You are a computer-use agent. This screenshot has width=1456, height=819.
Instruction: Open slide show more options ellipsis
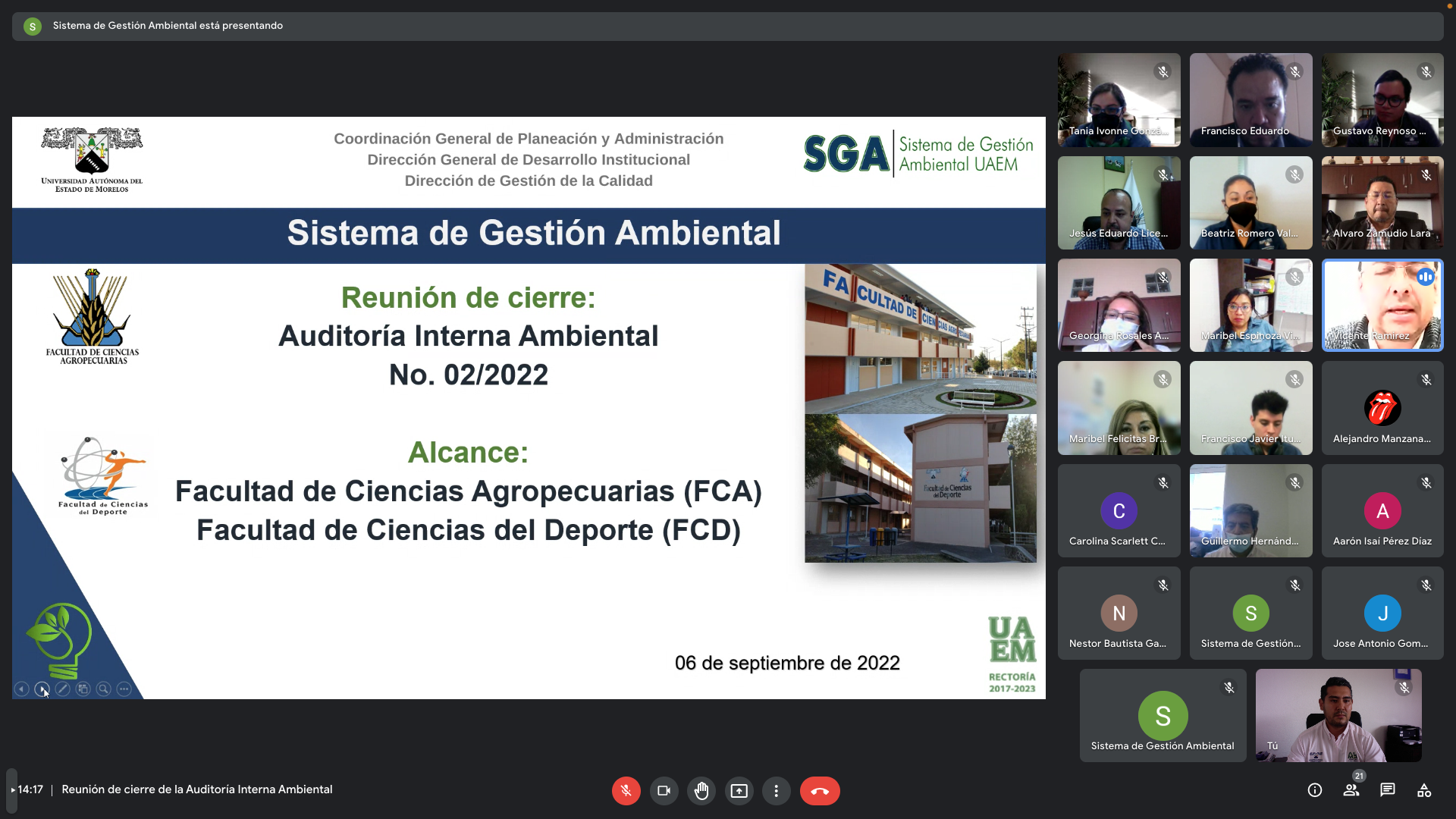click(124, 689)
